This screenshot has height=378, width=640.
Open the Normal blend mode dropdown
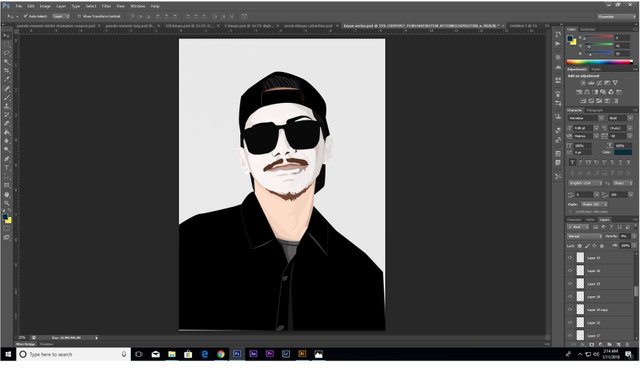pyautogui.click(x=584, y=236)
